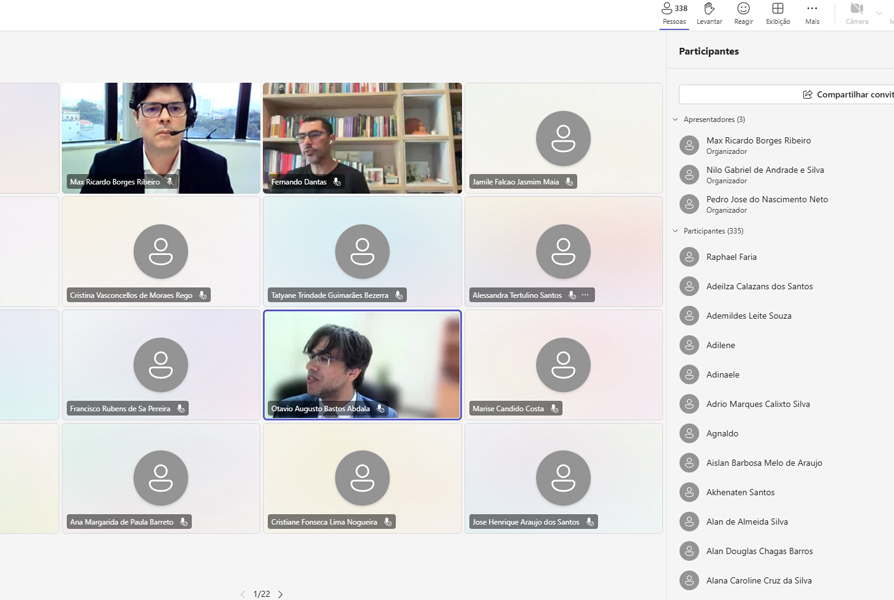Click muted mic icon on Max Ricardo tile

[170, 182]
